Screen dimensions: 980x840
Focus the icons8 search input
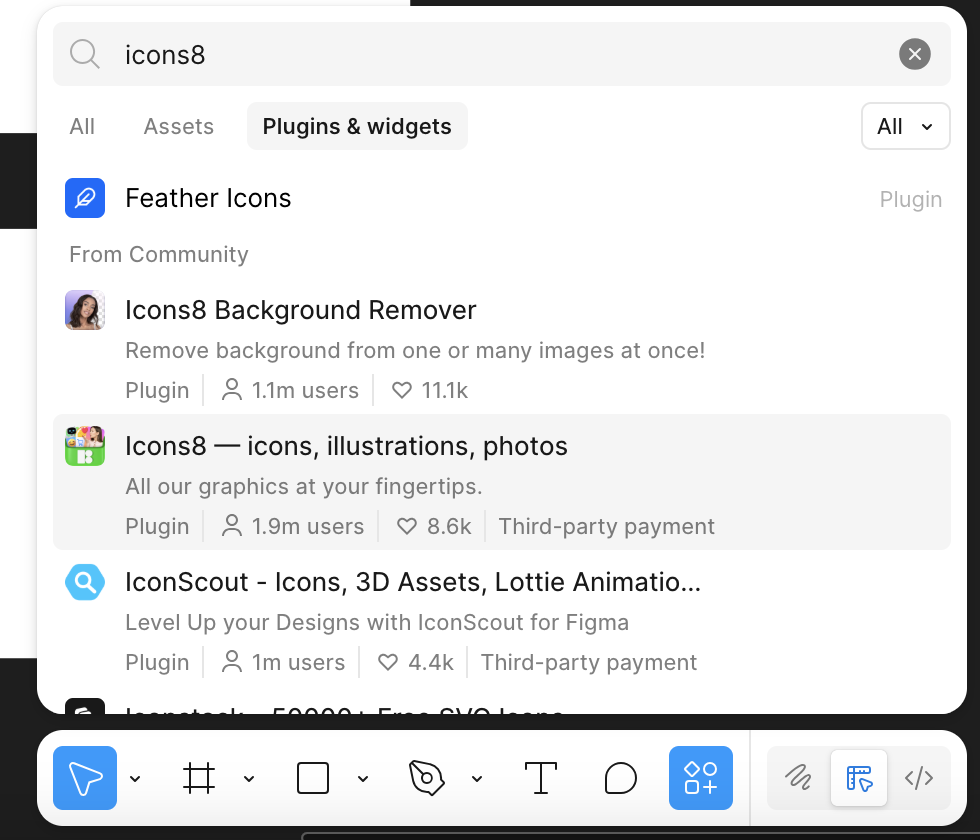502,54
